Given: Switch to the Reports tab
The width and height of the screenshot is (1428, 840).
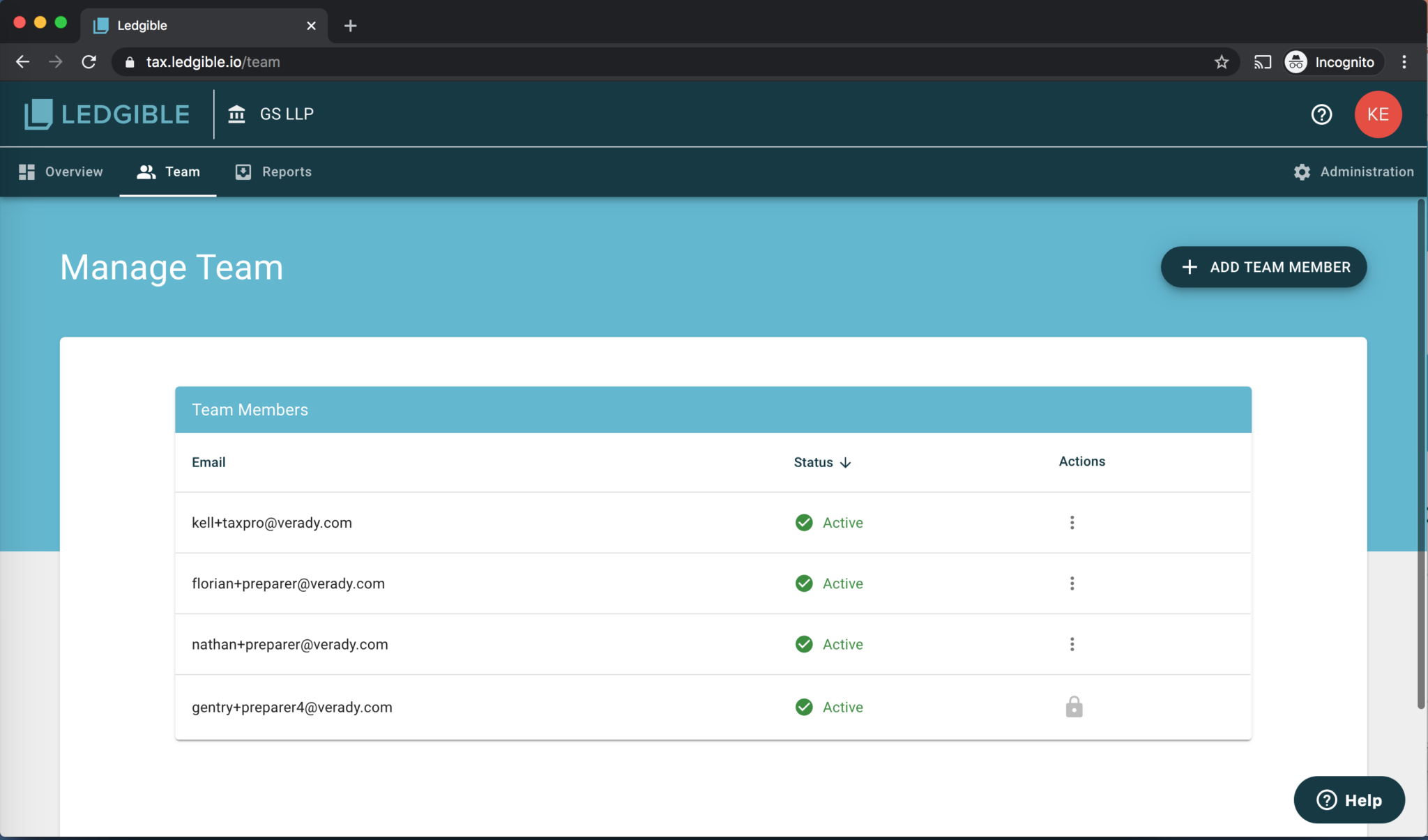Looking at the screenshot, I should click(273, 172).
